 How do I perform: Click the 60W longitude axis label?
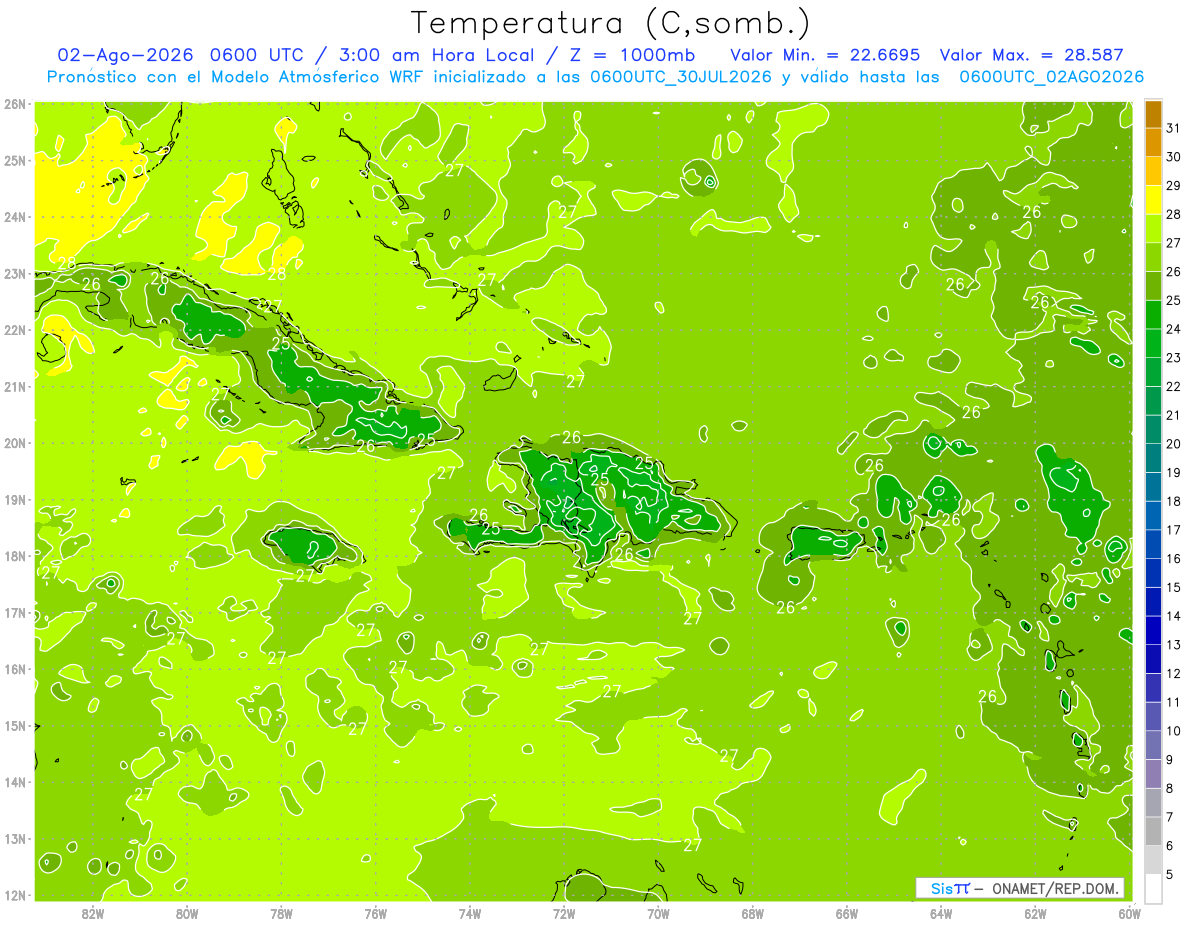click(x=1129, y=913)
